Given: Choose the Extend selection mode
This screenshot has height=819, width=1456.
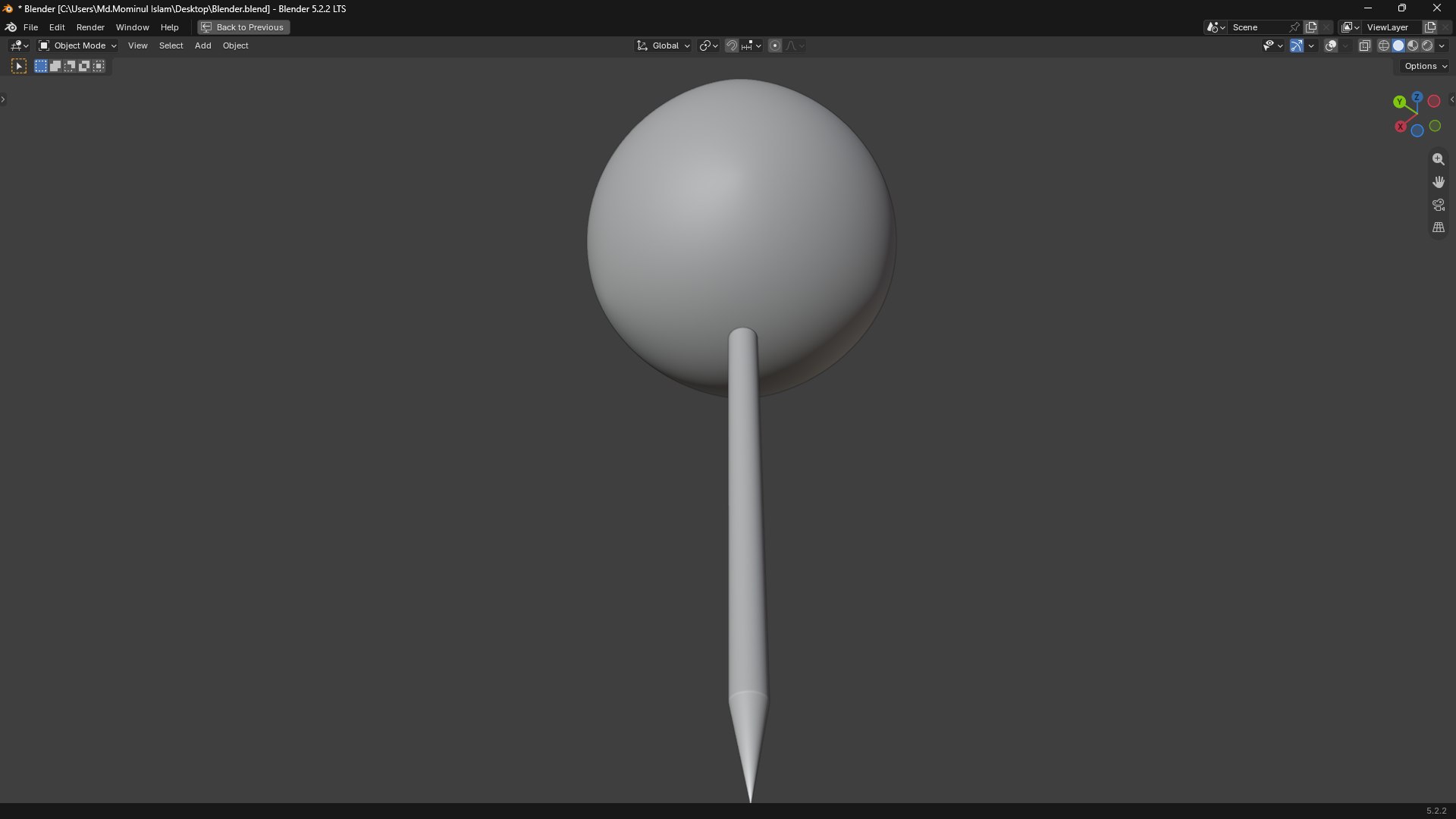Looking at the screenshot, I should (55, 67).
